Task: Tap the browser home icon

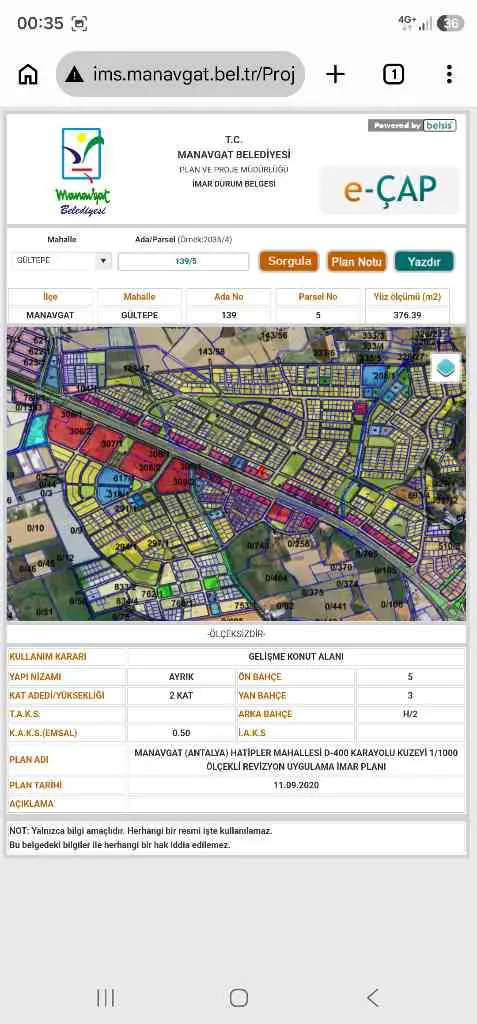Action: (x=28, y=74)
